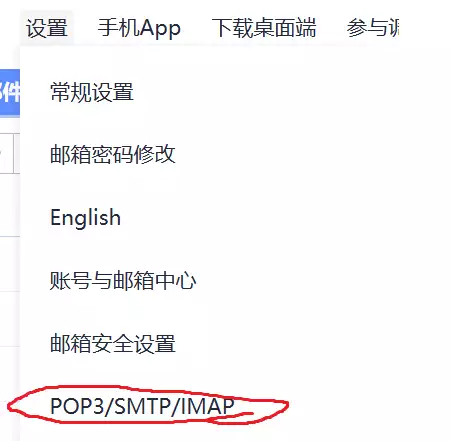The image size is (451, 441).
Task: Click the partially visible 参与调 menu item
Action: point(372,28)
